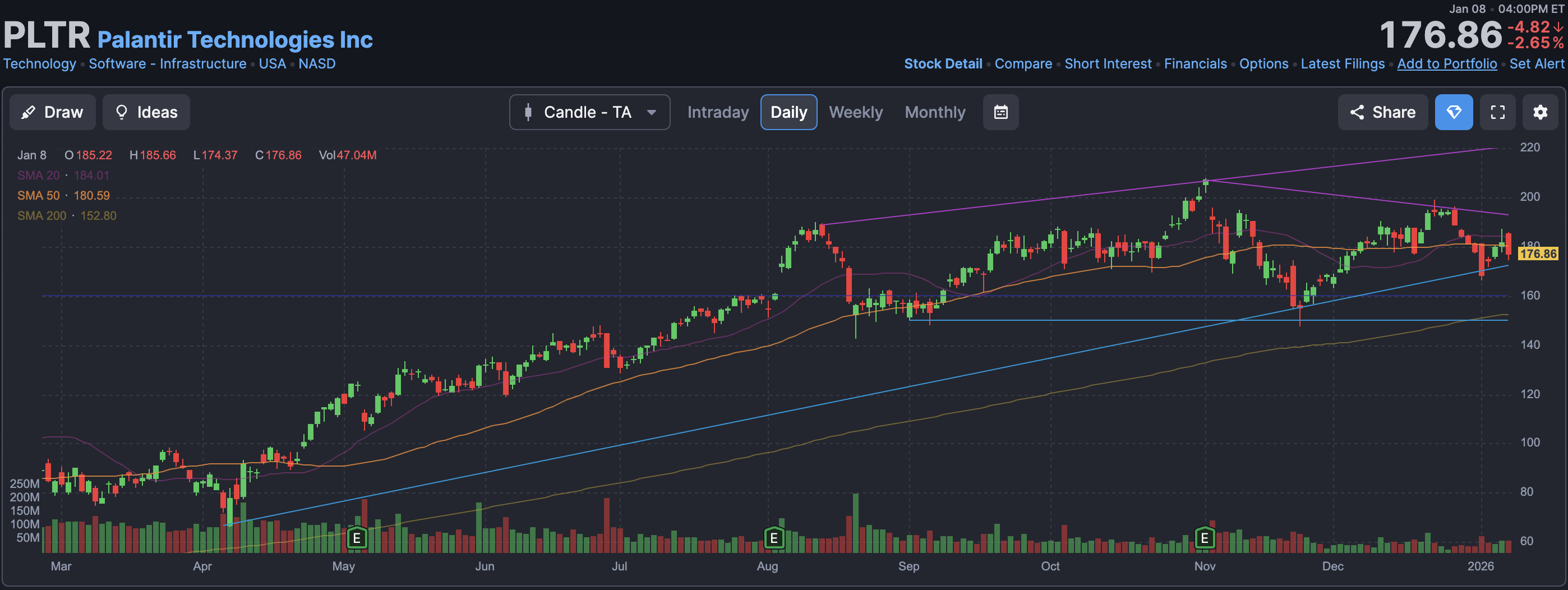Open the Ideas lightbulb button
Viewport: 1568px width, 590px height.
146,112
